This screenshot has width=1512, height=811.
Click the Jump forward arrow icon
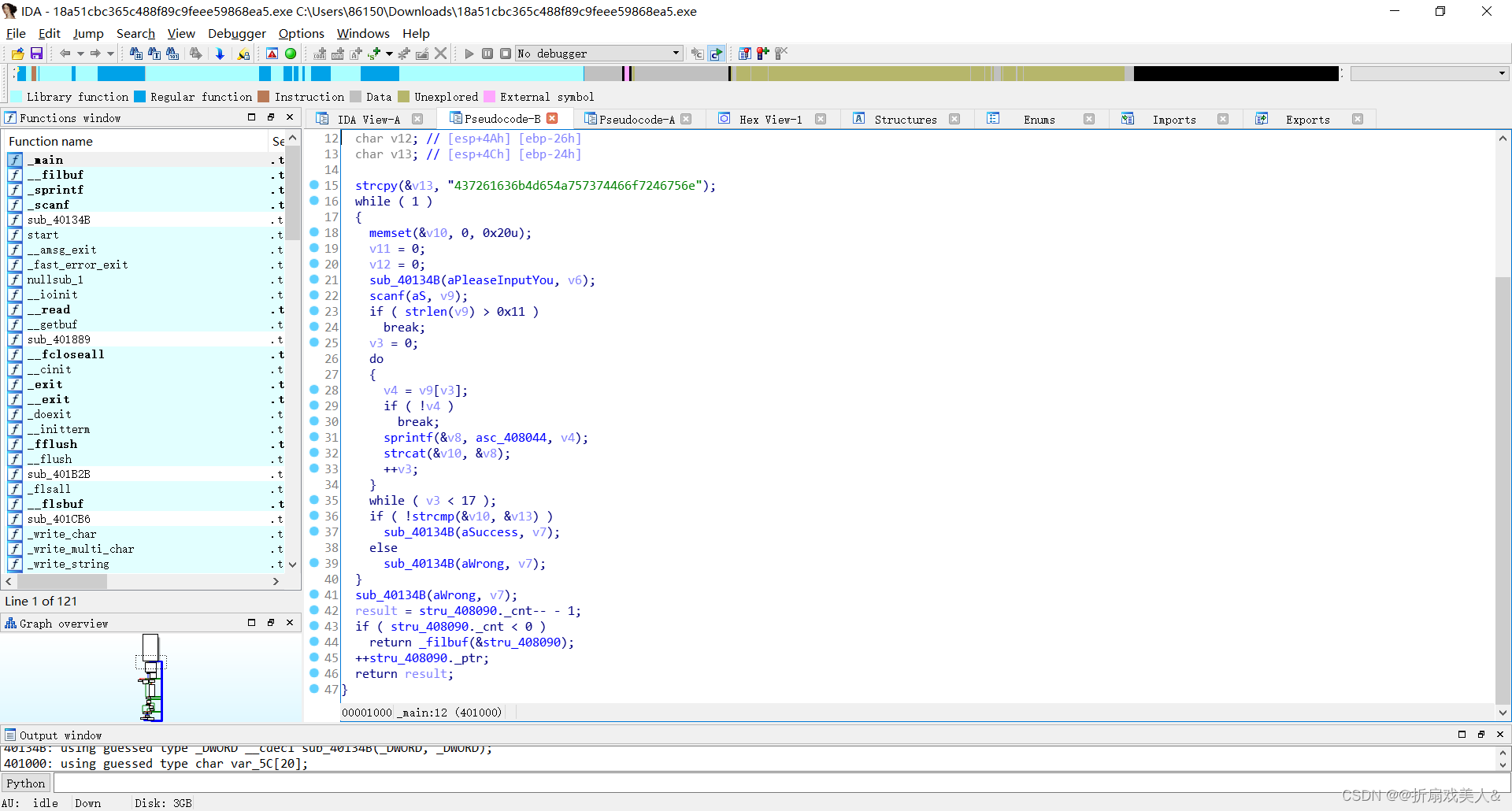coord(95,54)
